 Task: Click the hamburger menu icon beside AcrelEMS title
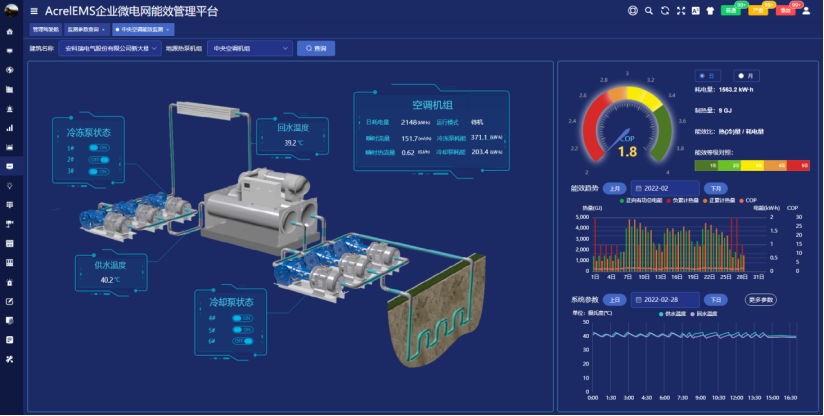click(x=34, y=11)
